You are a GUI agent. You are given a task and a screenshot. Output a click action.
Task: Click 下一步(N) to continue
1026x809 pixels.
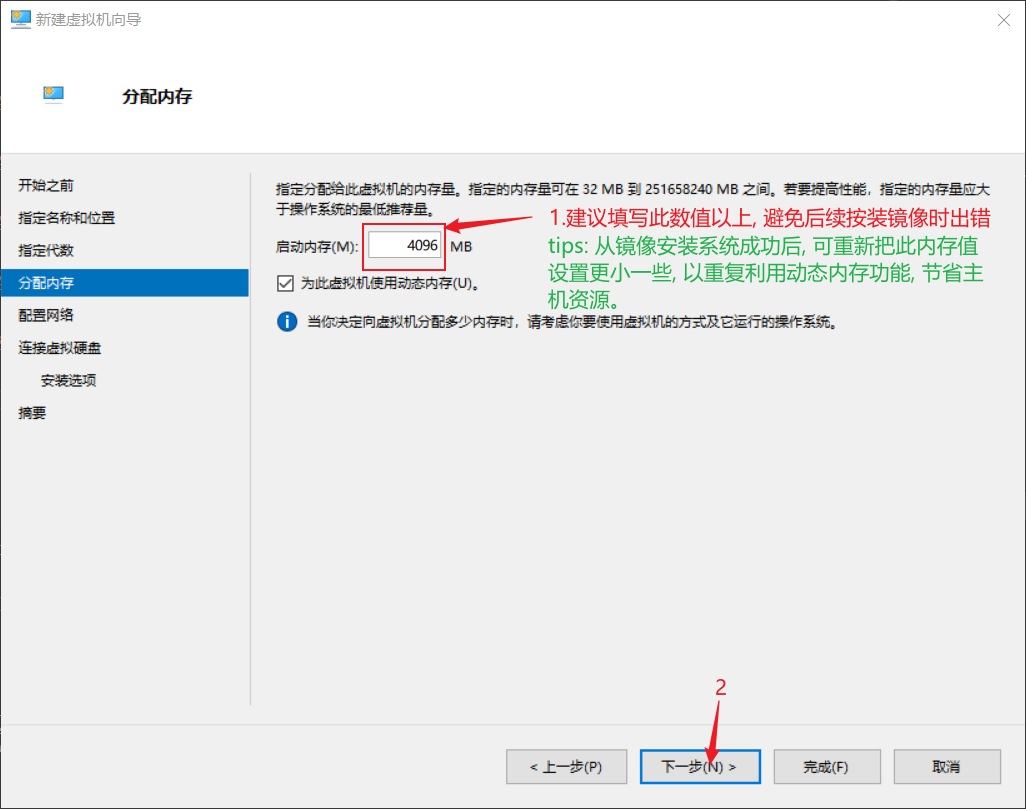pyautogui.click(x=699, y=767)
